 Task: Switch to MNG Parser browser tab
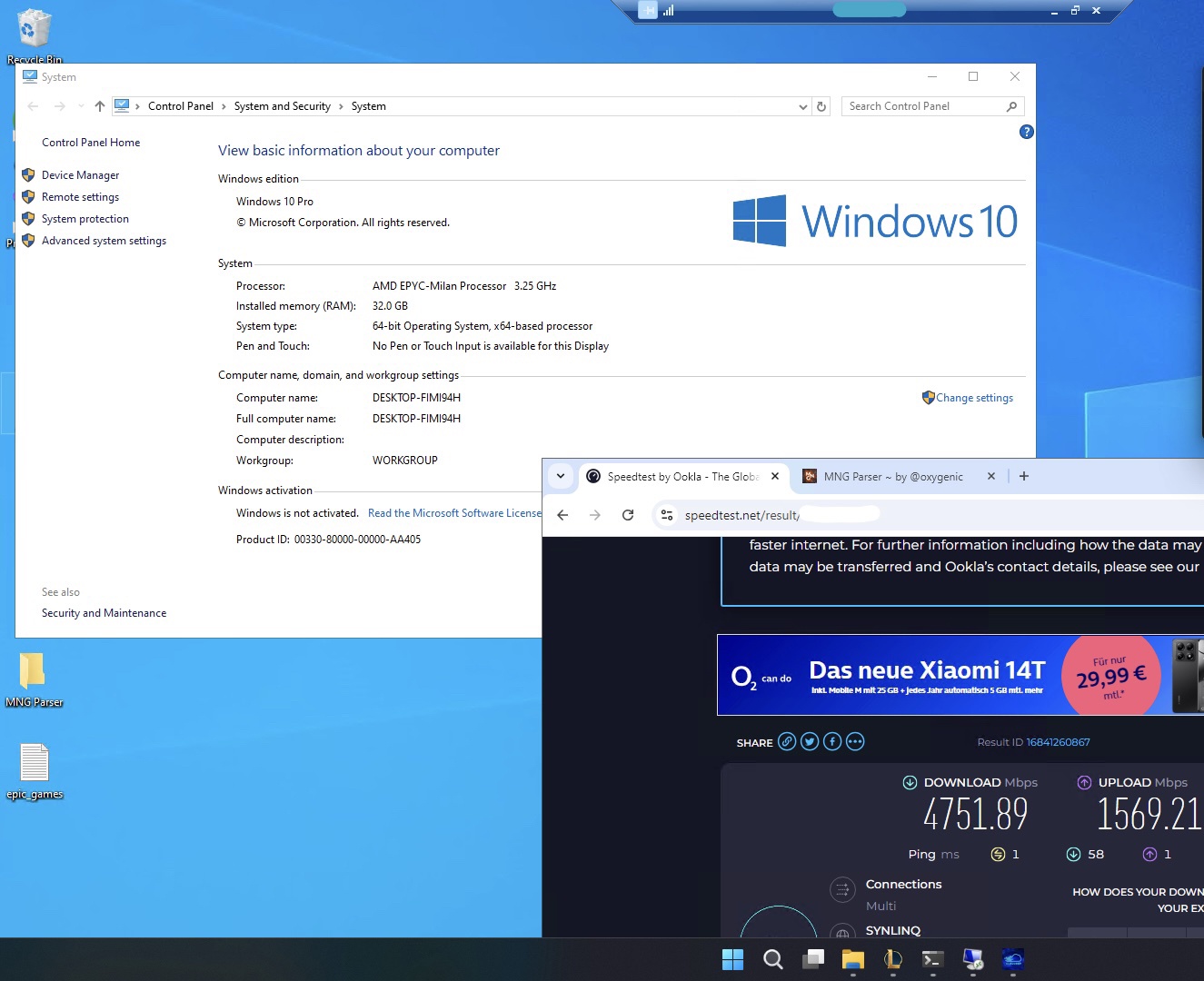pos(892,477)
